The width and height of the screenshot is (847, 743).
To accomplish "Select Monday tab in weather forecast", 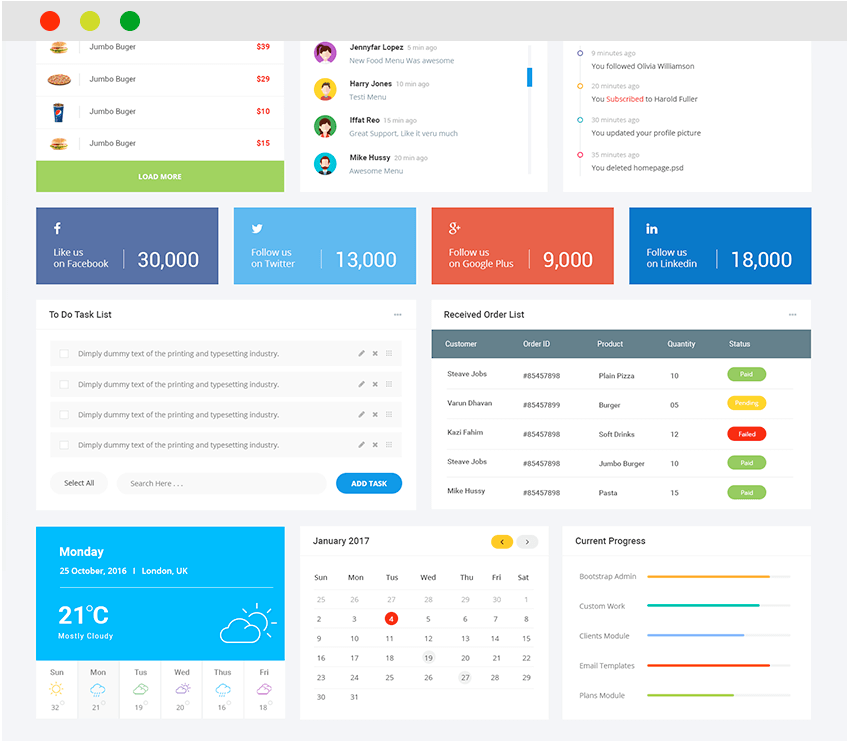I will coord(98,690).
